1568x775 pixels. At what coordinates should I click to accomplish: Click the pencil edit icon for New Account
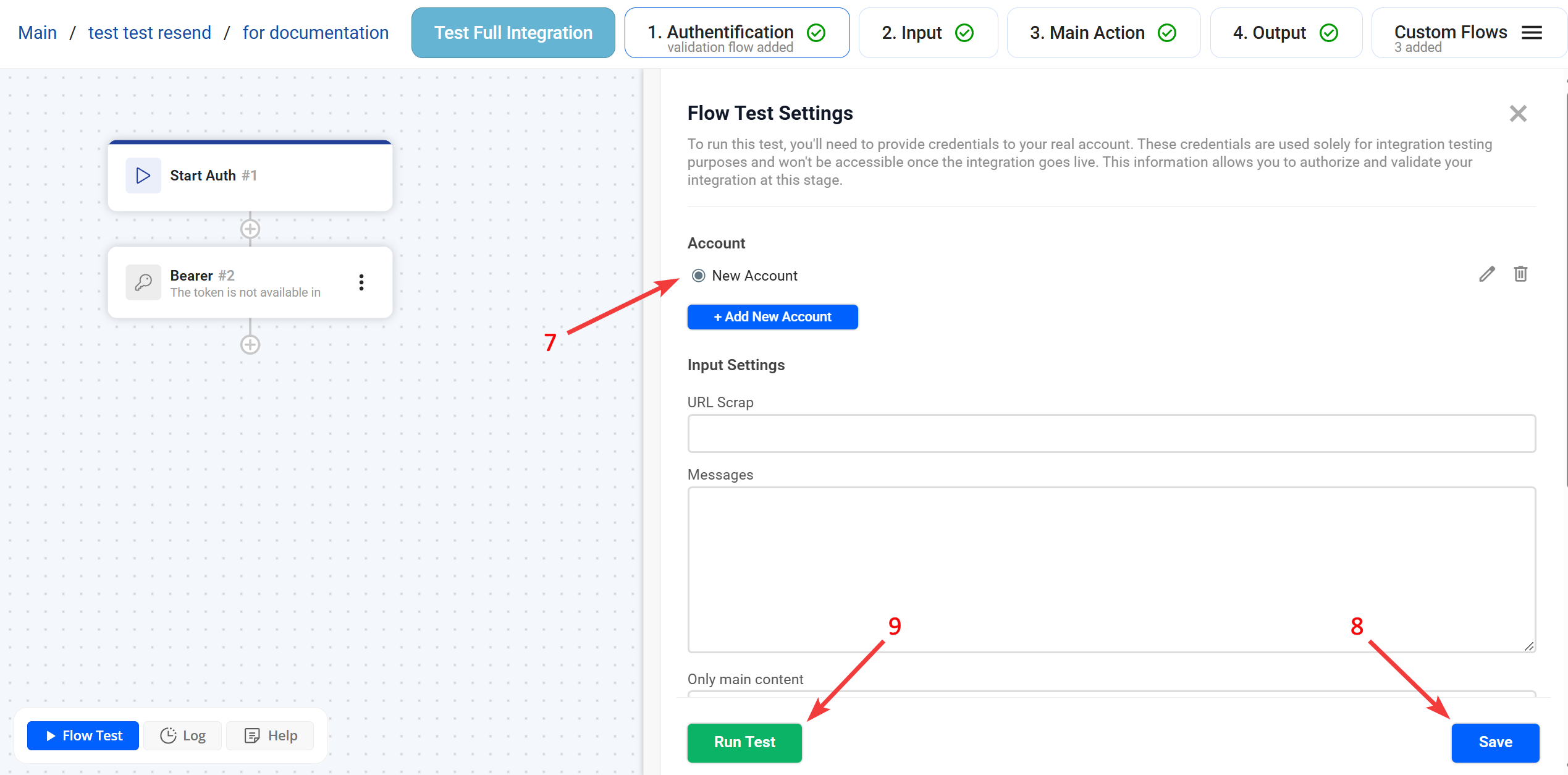1486,274
